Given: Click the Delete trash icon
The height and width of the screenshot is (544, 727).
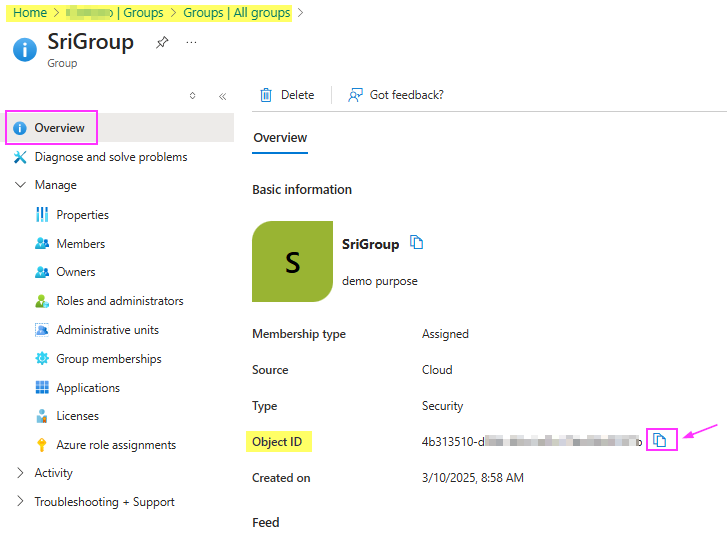Looking at the screenshot, I should [x=266, y=95].
